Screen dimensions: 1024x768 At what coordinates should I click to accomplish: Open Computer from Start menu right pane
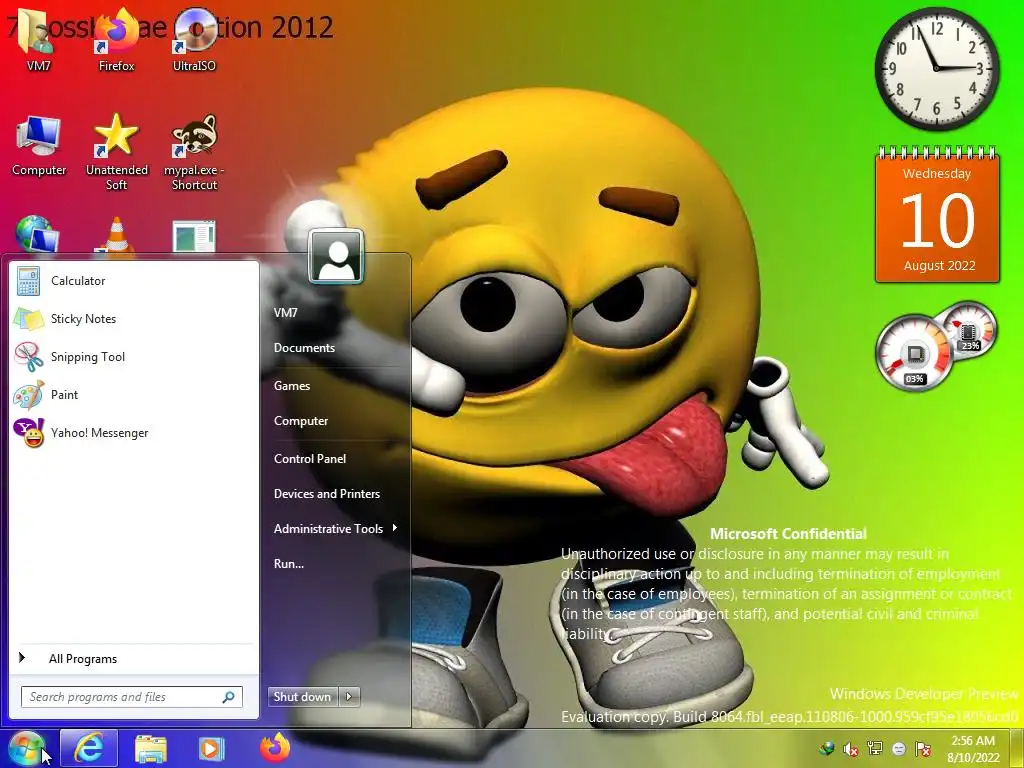(301, 421)
